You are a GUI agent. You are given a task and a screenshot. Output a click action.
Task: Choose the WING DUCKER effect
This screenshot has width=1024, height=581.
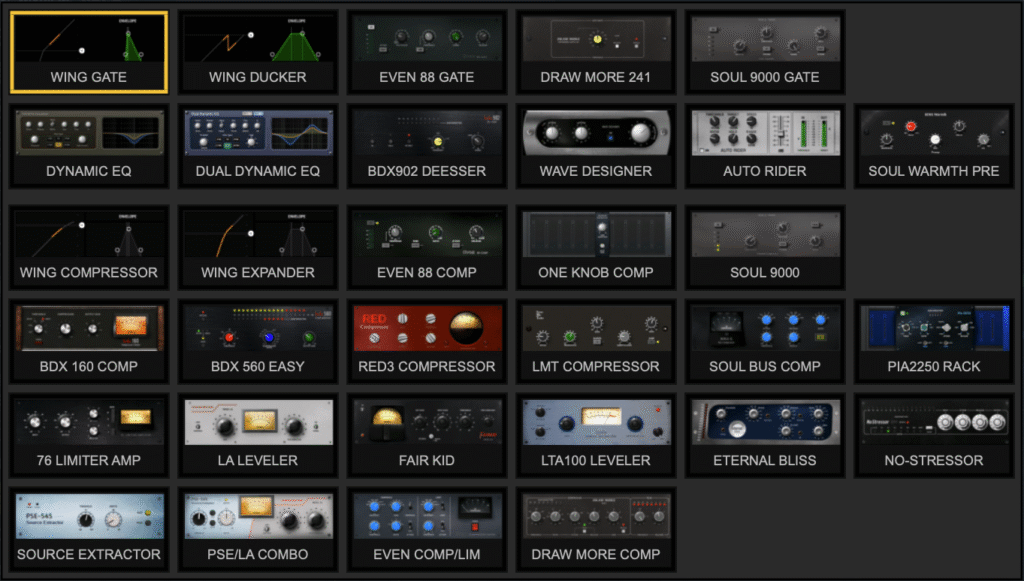[x=258, y=52]
